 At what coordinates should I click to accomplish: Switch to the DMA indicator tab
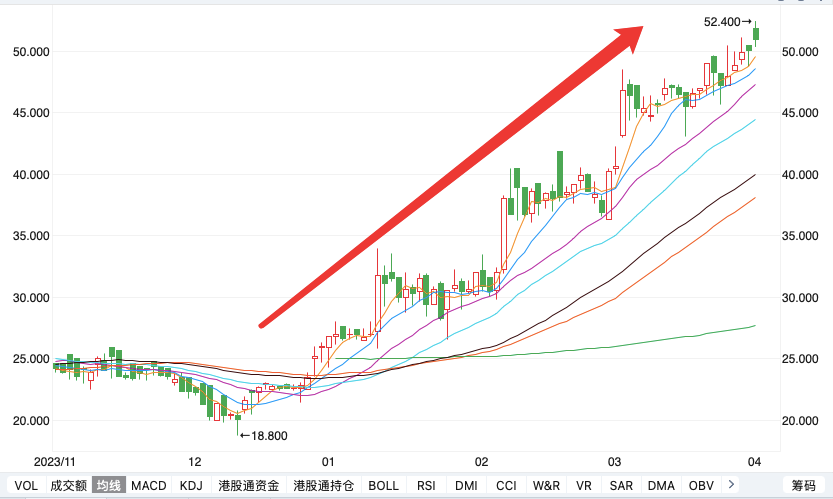point(661,486)
